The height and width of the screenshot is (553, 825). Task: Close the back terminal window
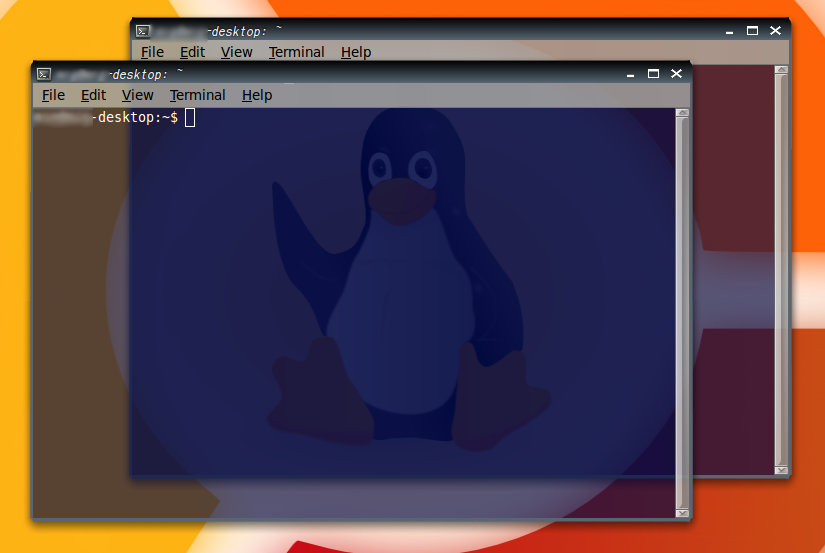(776, 31)
